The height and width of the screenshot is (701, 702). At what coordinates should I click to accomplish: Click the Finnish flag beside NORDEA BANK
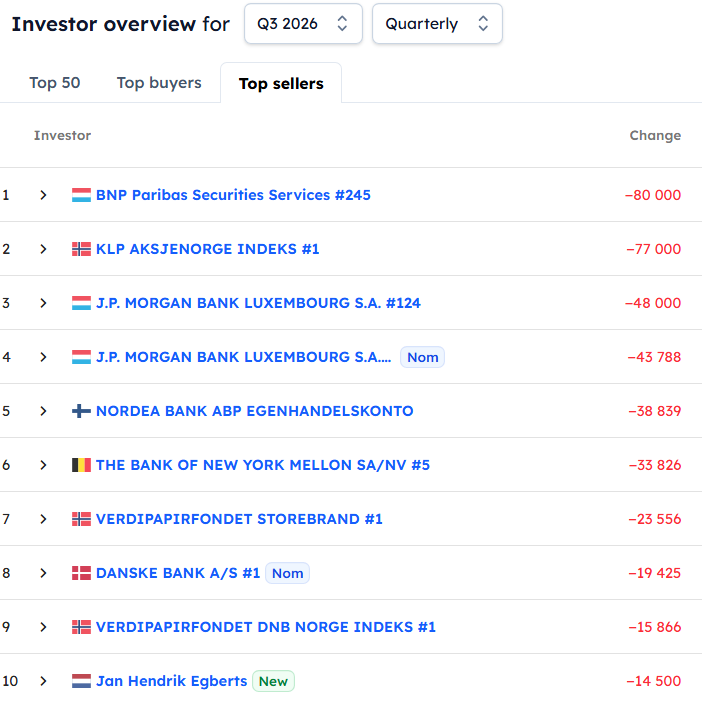coord(81,411)
